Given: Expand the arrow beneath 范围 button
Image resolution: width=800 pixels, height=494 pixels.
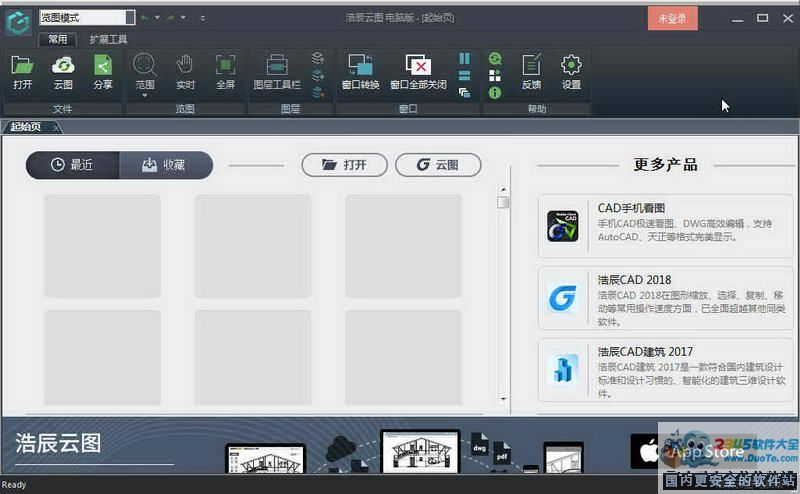Looking at the screenshot, I should pos(144,95).
